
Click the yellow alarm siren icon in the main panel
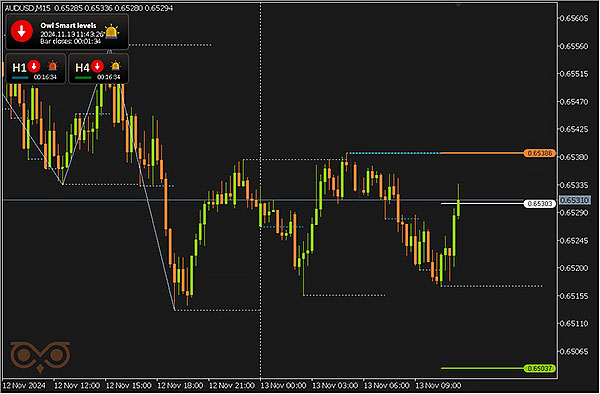[x=111, y=32]
